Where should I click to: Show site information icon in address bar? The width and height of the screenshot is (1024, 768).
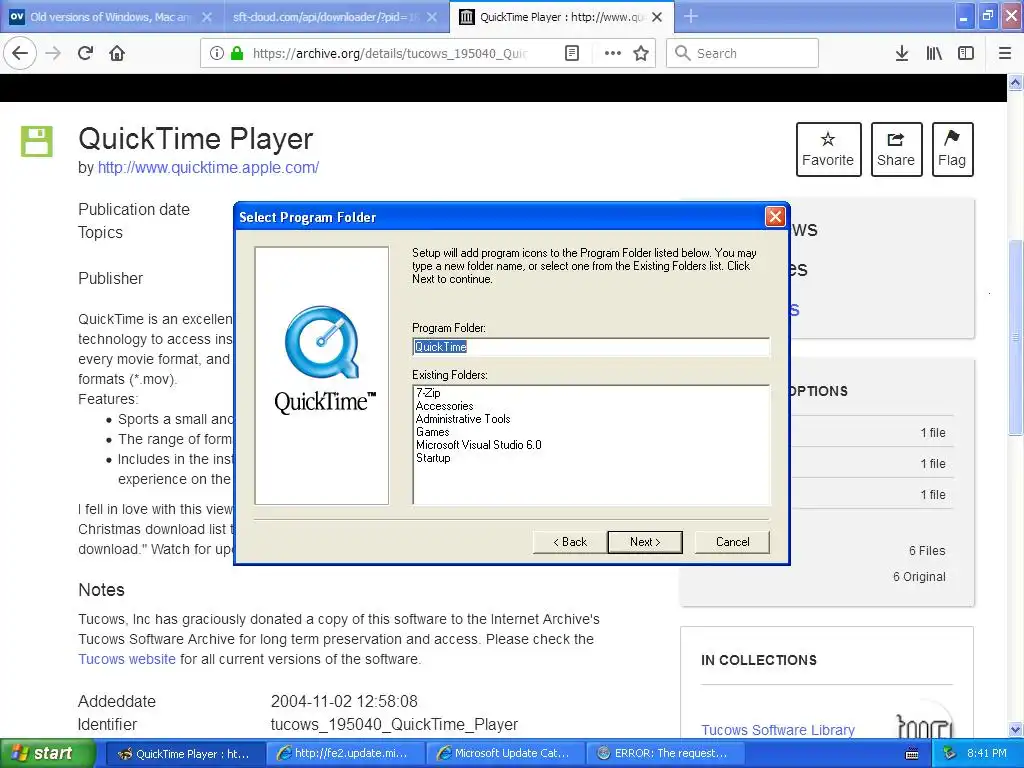click(217, 53)
